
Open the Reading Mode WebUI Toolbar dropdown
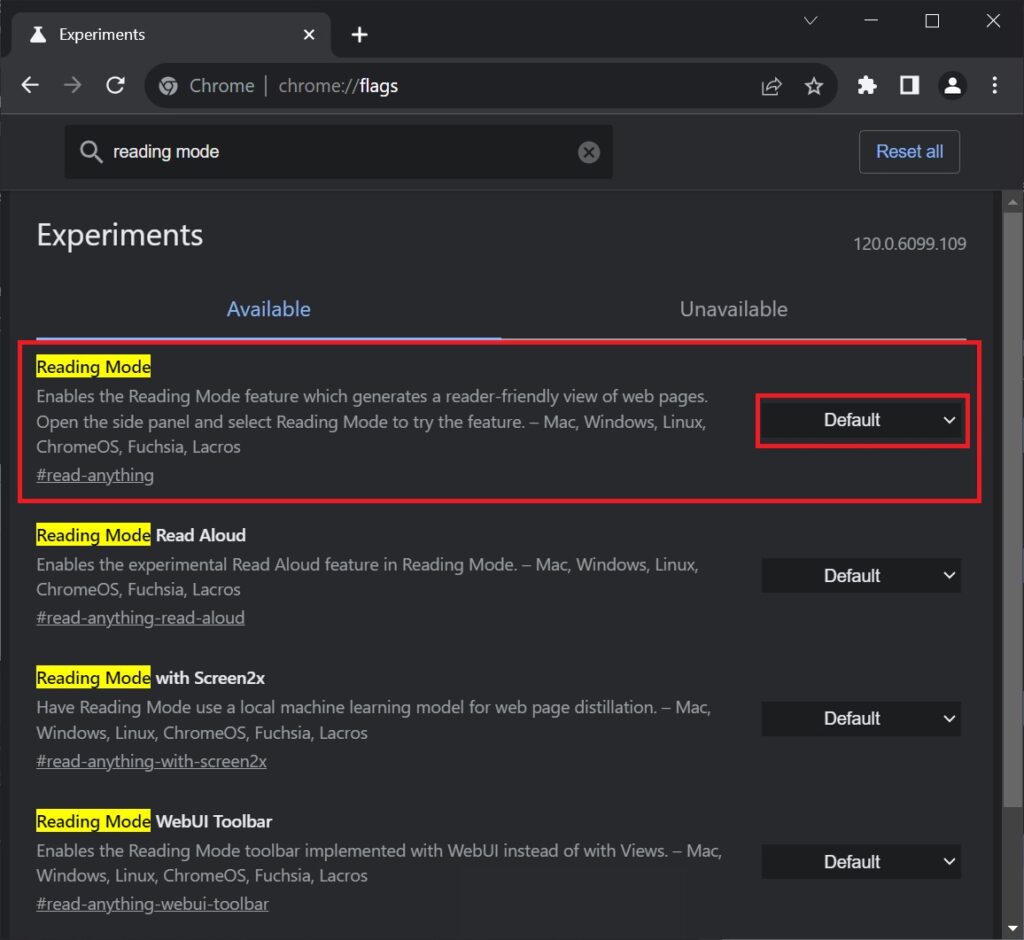[x=861, y=861]
